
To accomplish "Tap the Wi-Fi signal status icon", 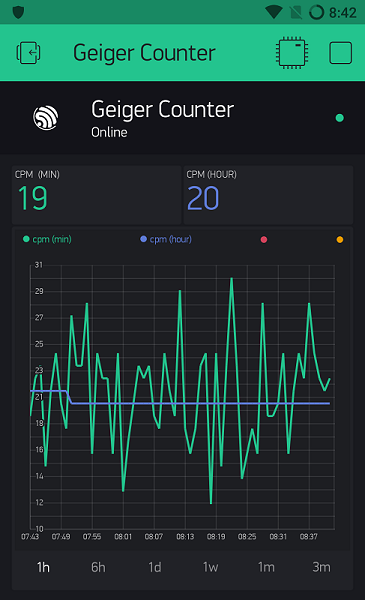I will 273,12.
